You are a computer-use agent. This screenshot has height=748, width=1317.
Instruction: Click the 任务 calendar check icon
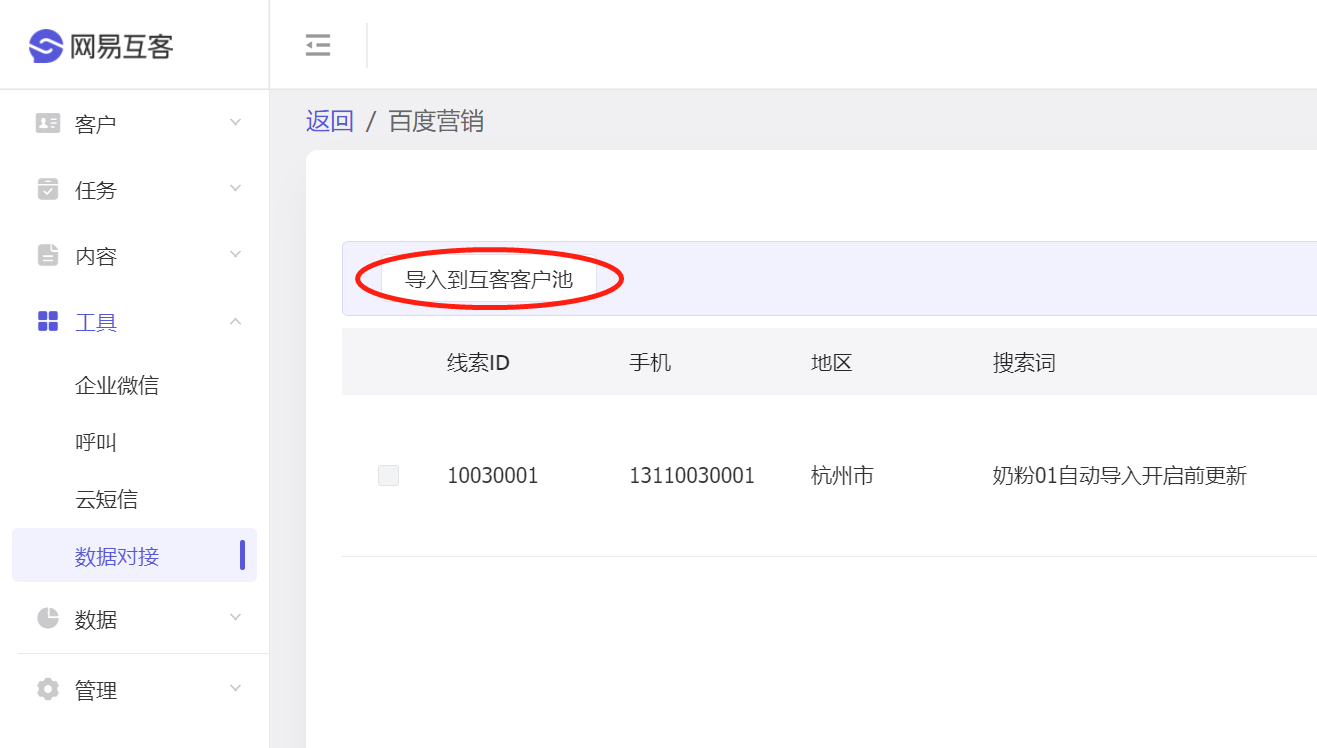coord(48,189)
